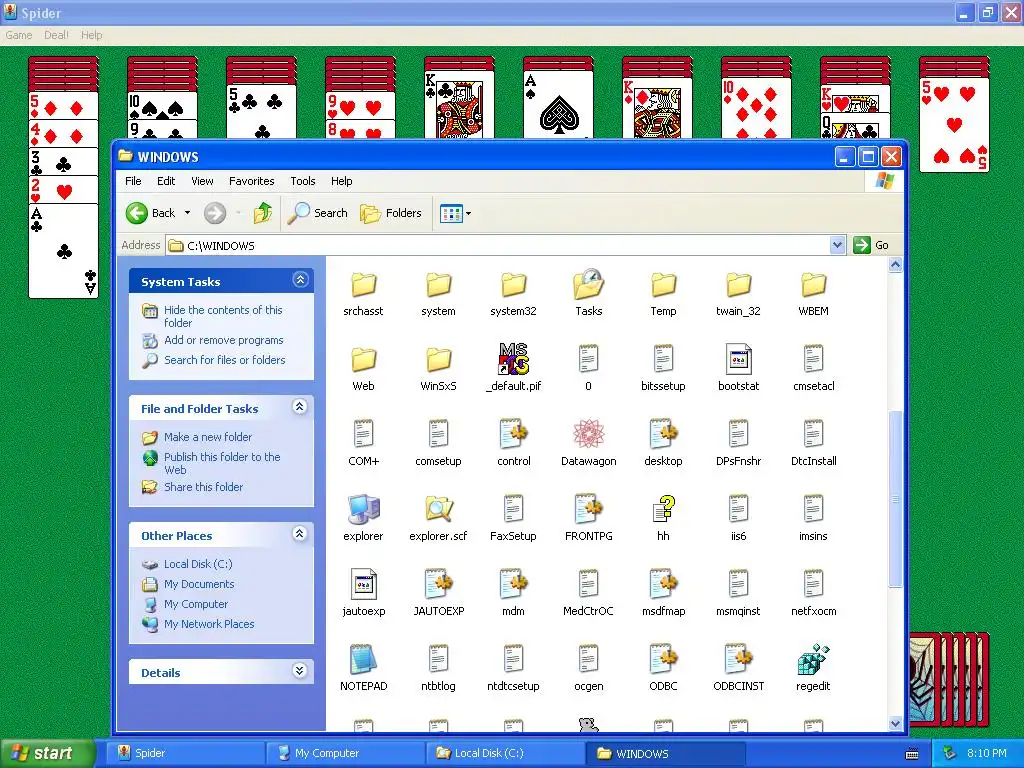Viewport: 1024px width, 768px height.
Task: Select the msdfmap file icon
Action: (664, 584)
